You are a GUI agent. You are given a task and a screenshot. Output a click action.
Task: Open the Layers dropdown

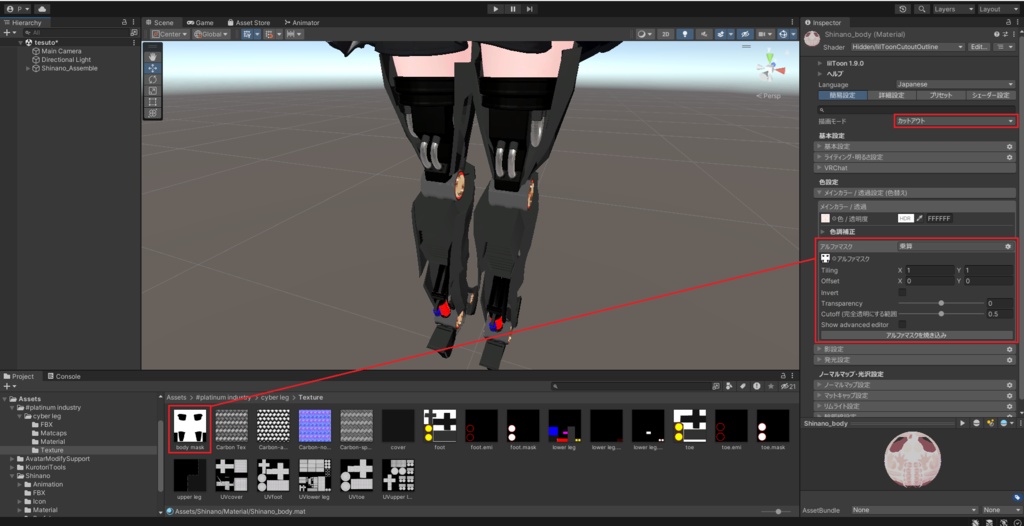(953, 9)
